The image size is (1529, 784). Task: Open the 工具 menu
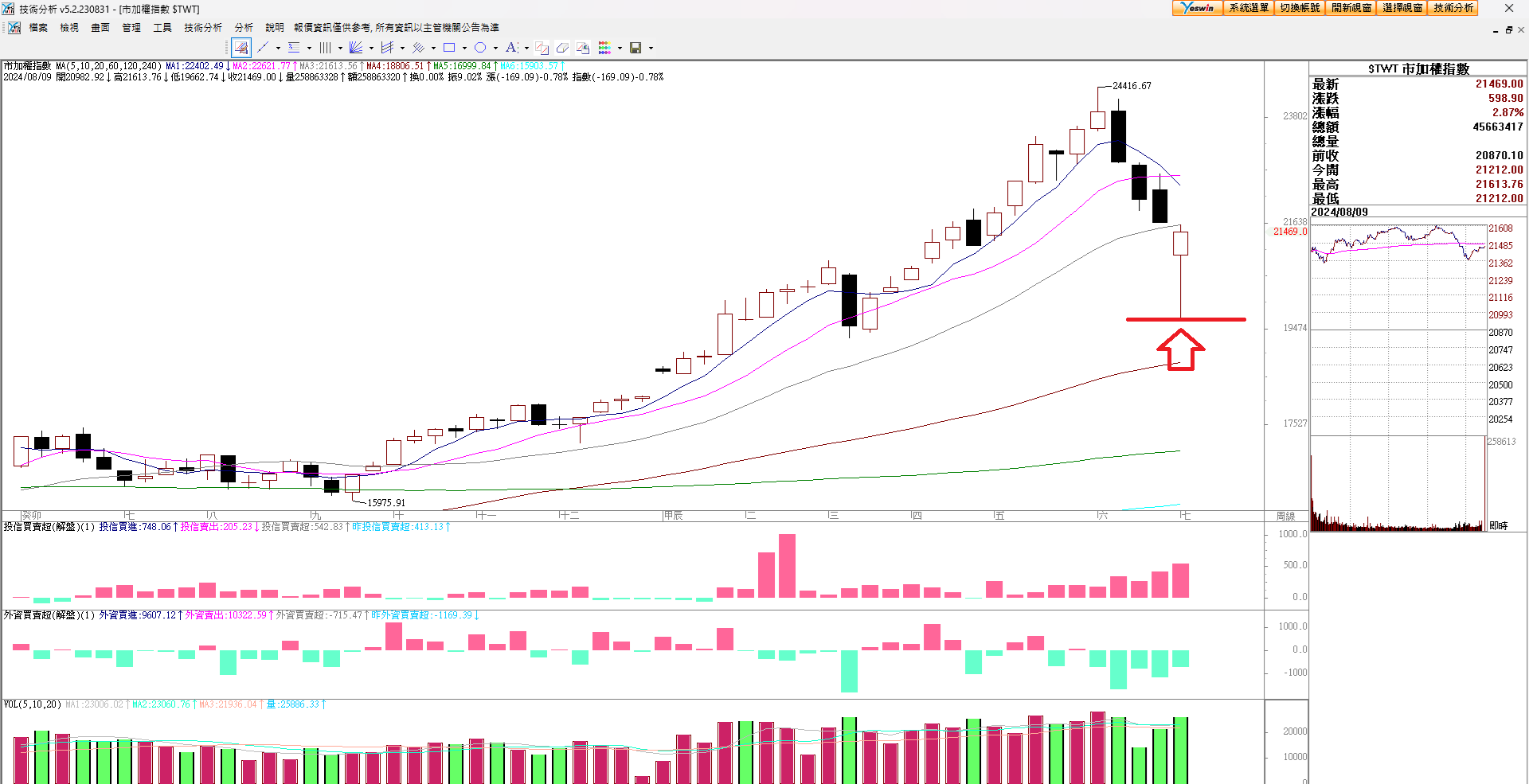(x=162, y=27)
